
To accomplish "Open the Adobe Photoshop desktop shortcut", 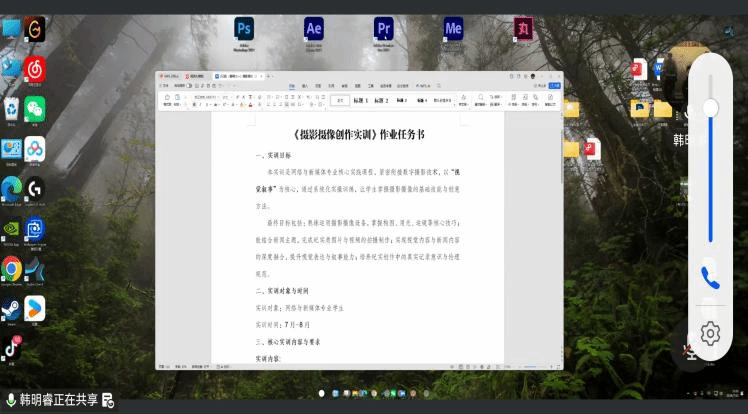I will (x=244, y=29).
